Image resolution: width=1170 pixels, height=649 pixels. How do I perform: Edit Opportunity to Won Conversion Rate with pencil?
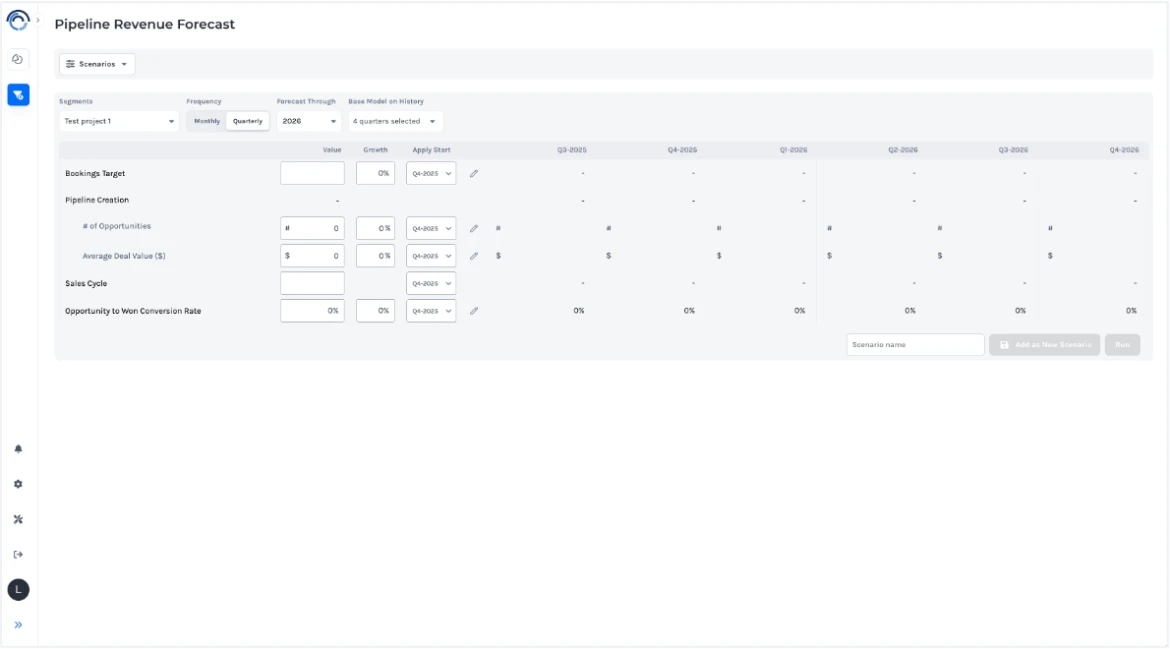474,311
